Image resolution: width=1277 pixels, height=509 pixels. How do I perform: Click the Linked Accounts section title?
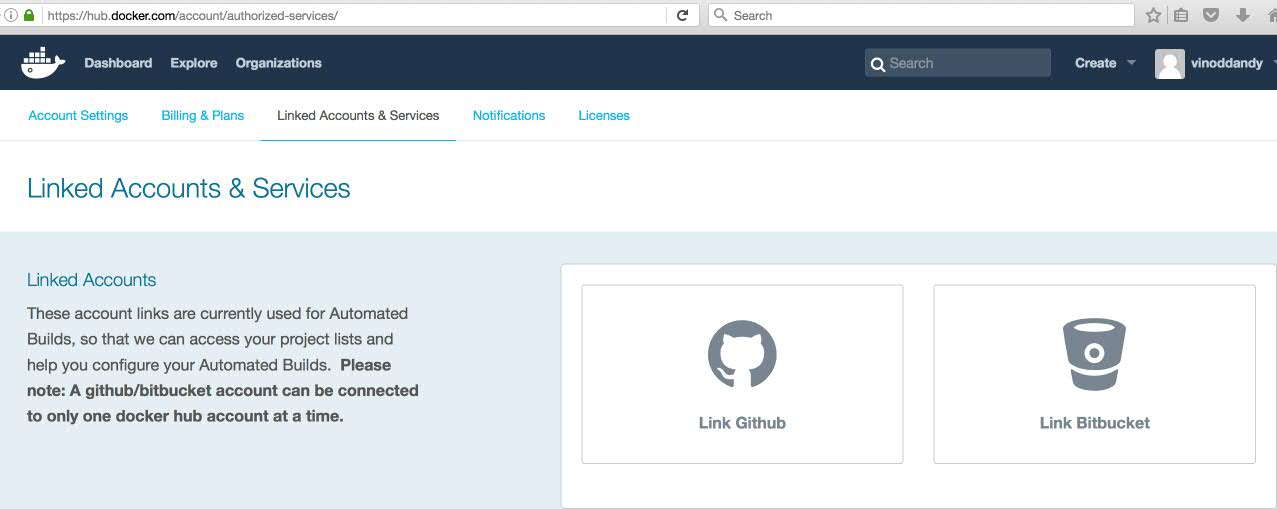point(92,280)
